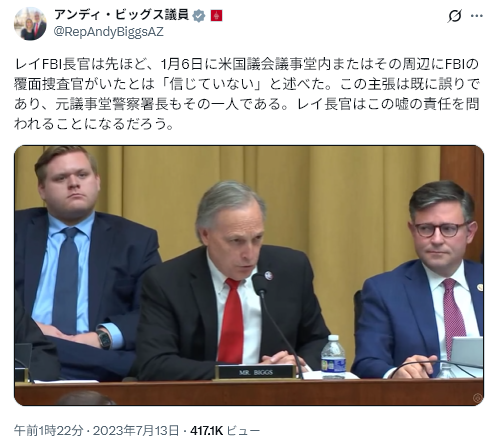Click the blue verified checkmark badge

199,16
